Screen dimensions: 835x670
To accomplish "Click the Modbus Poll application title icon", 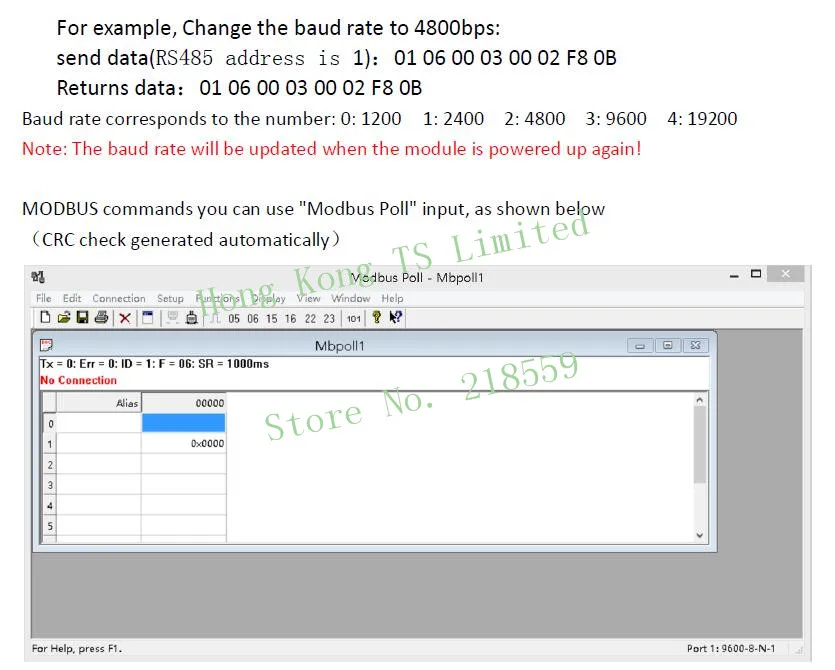I will [x=38, y=277].
